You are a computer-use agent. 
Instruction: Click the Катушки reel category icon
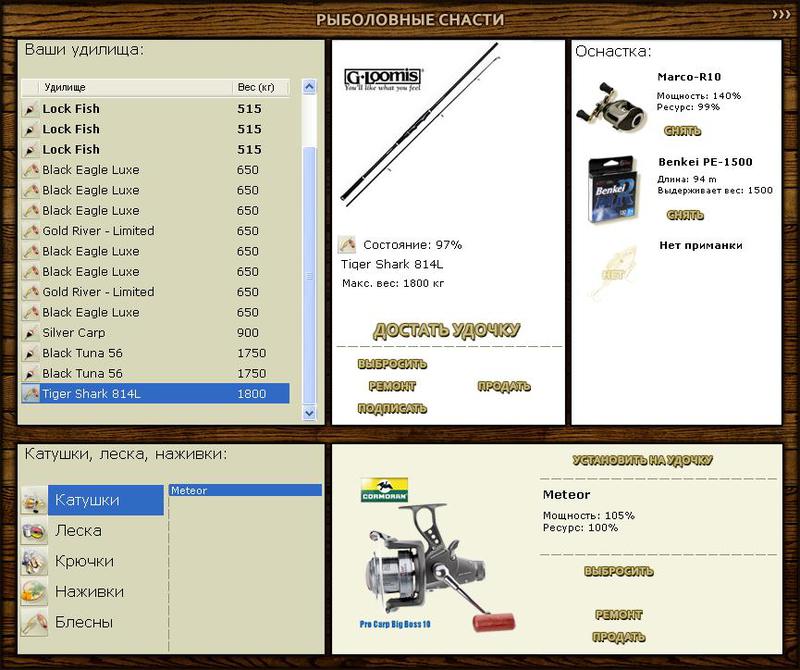34,500
